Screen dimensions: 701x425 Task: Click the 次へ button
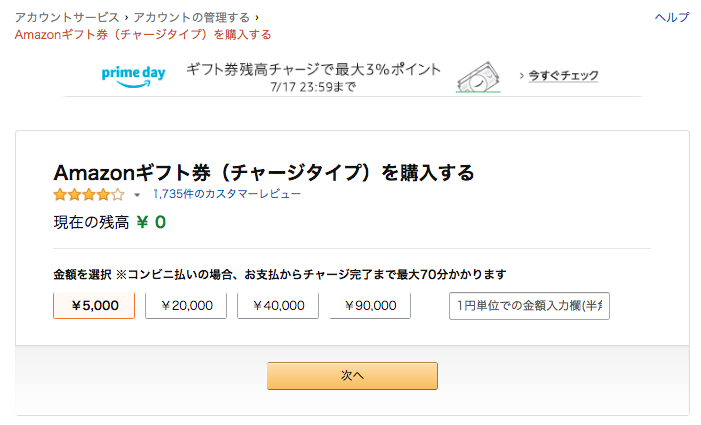[352, 376]
